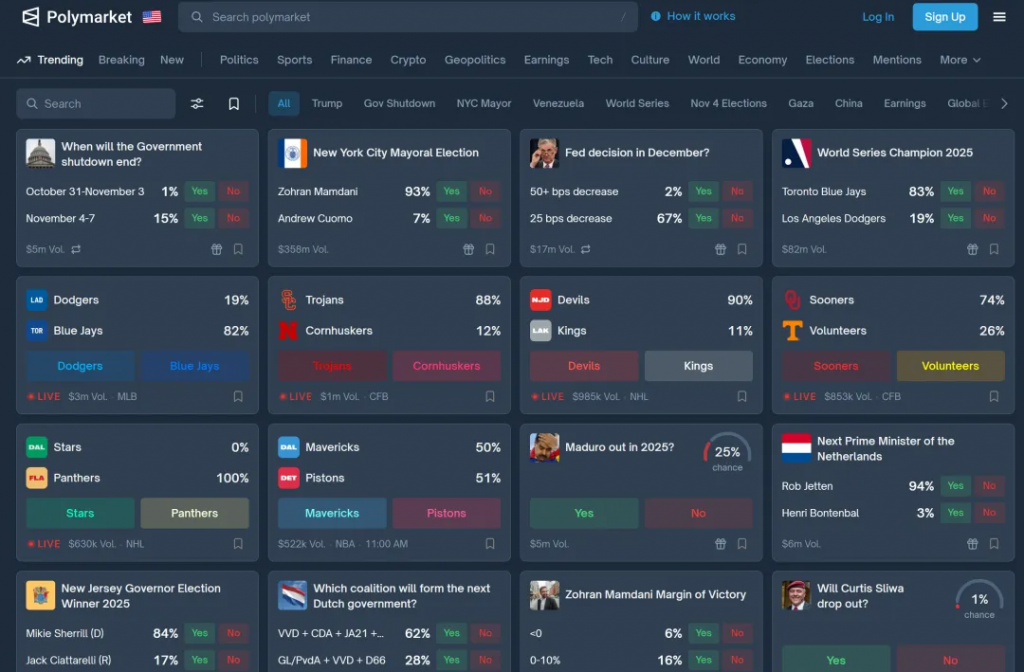Screen dimensions: 1024x672
Task: Select the Gov Shutdown topic filter
Action: (x=399, y=104)
